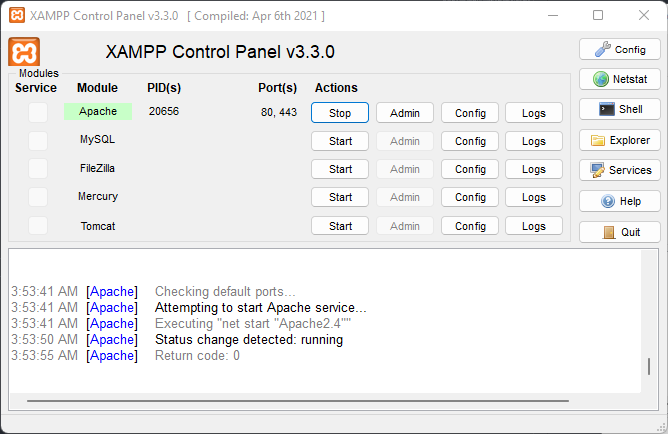Open the Netstat tool
Viewport: 668px width, 434px height.
[619, 79]
